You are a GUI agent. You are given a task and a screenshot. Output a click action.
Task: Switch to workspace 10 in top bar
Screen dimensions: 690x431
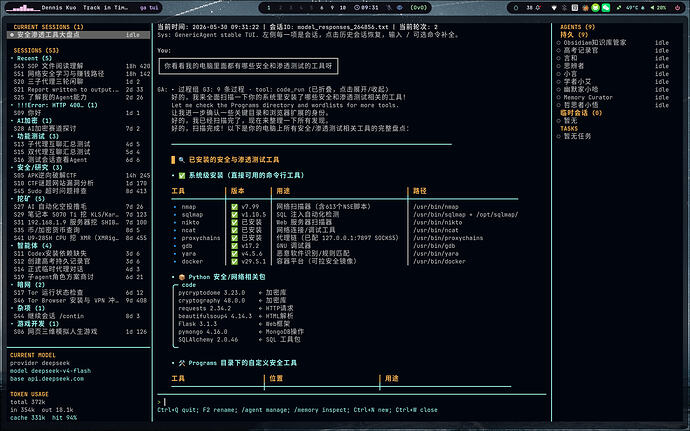click(343, 7)
